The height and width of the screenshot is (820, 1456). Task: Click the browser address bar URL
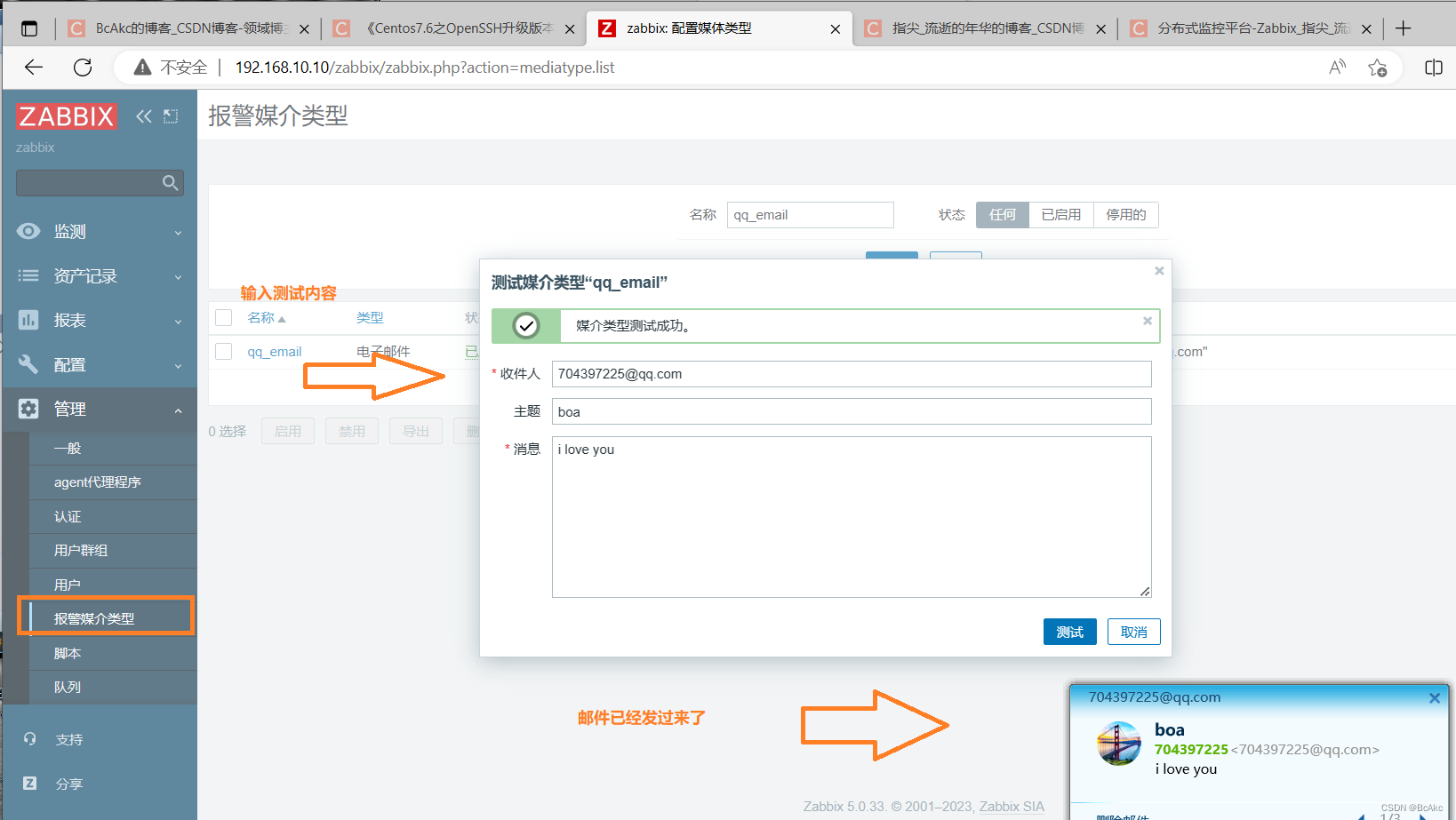coord(425,68)
